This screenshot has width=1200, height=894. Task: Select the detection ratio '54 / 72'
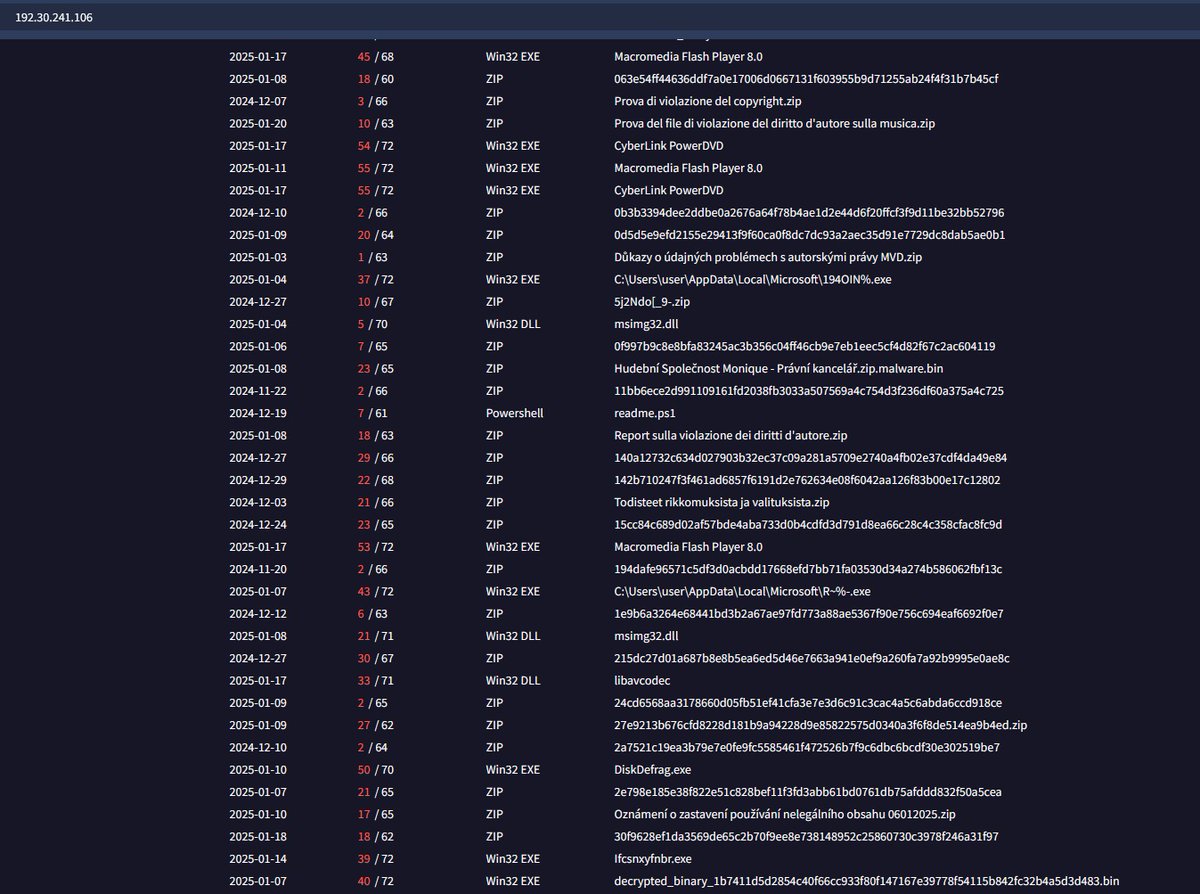(375, 145)
